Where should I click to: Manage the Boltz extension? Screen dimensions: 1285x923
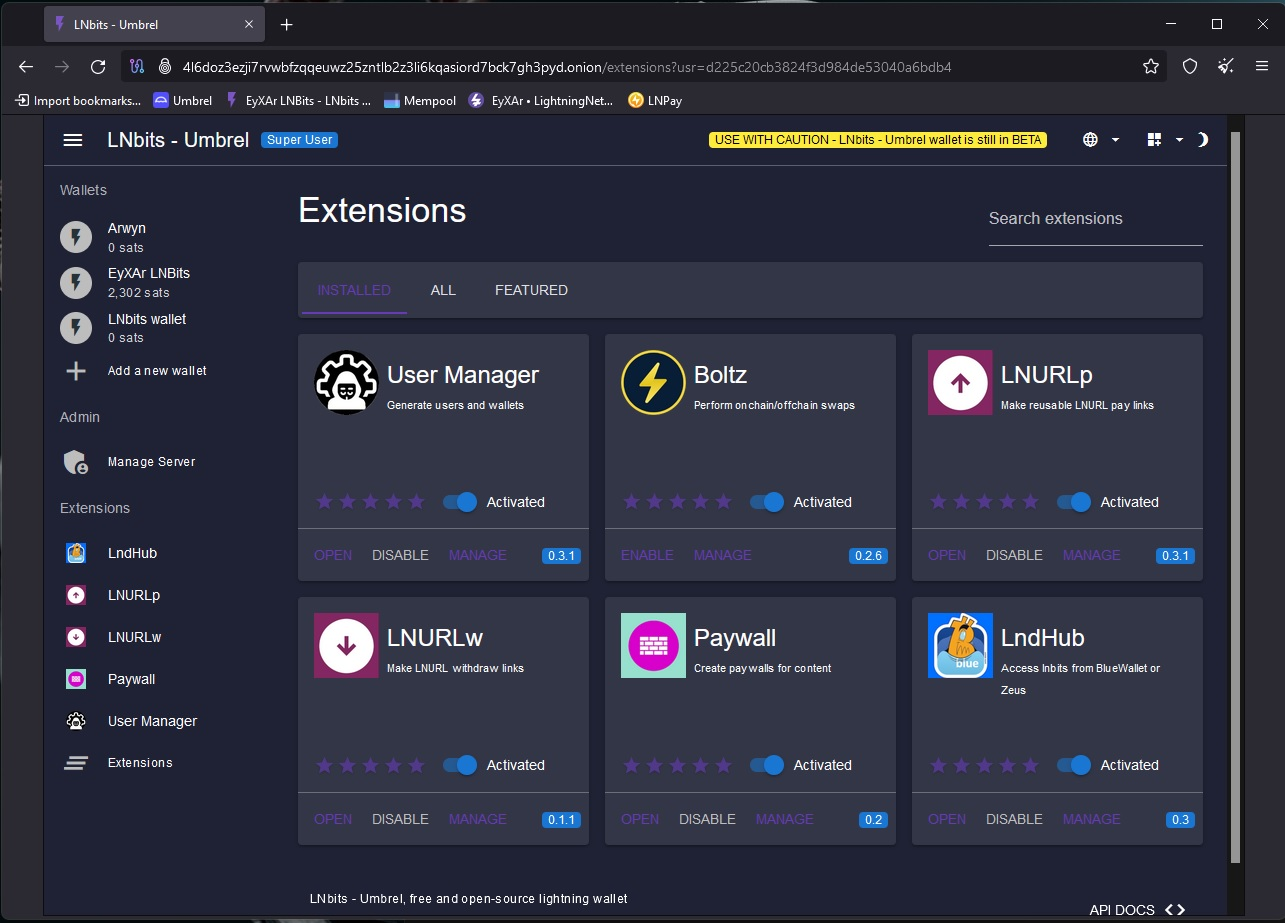[x=723, y=555]
